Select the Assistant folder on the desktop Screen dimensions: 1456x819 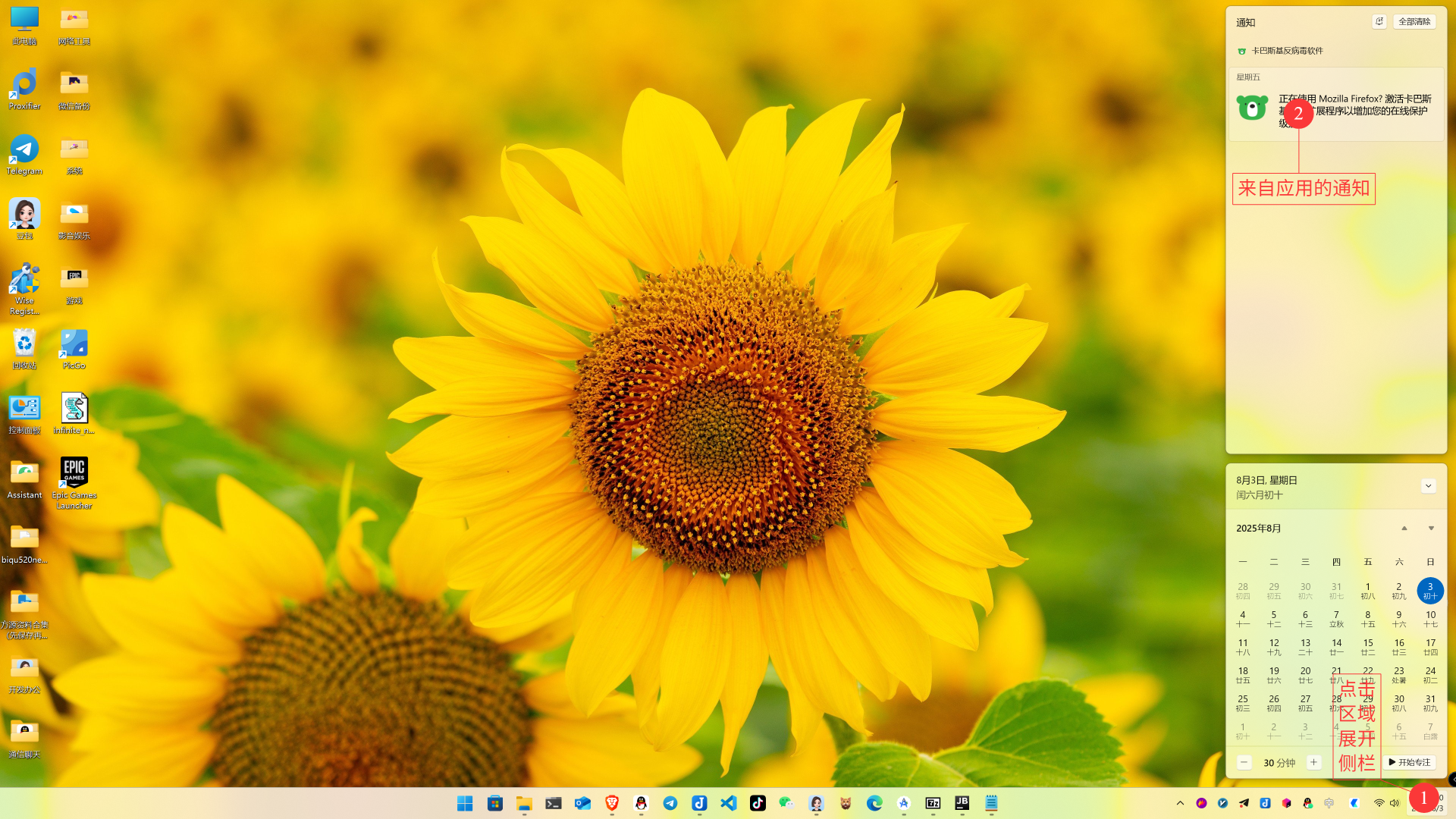24,479
